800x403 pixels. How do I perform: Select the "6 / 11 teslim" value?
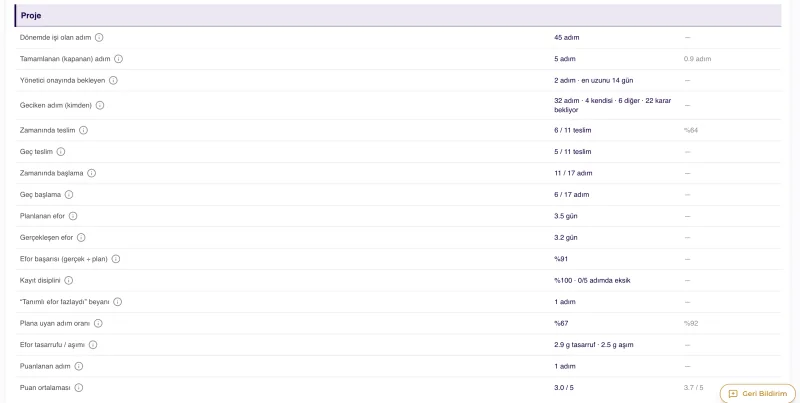[x=572, y=130]
